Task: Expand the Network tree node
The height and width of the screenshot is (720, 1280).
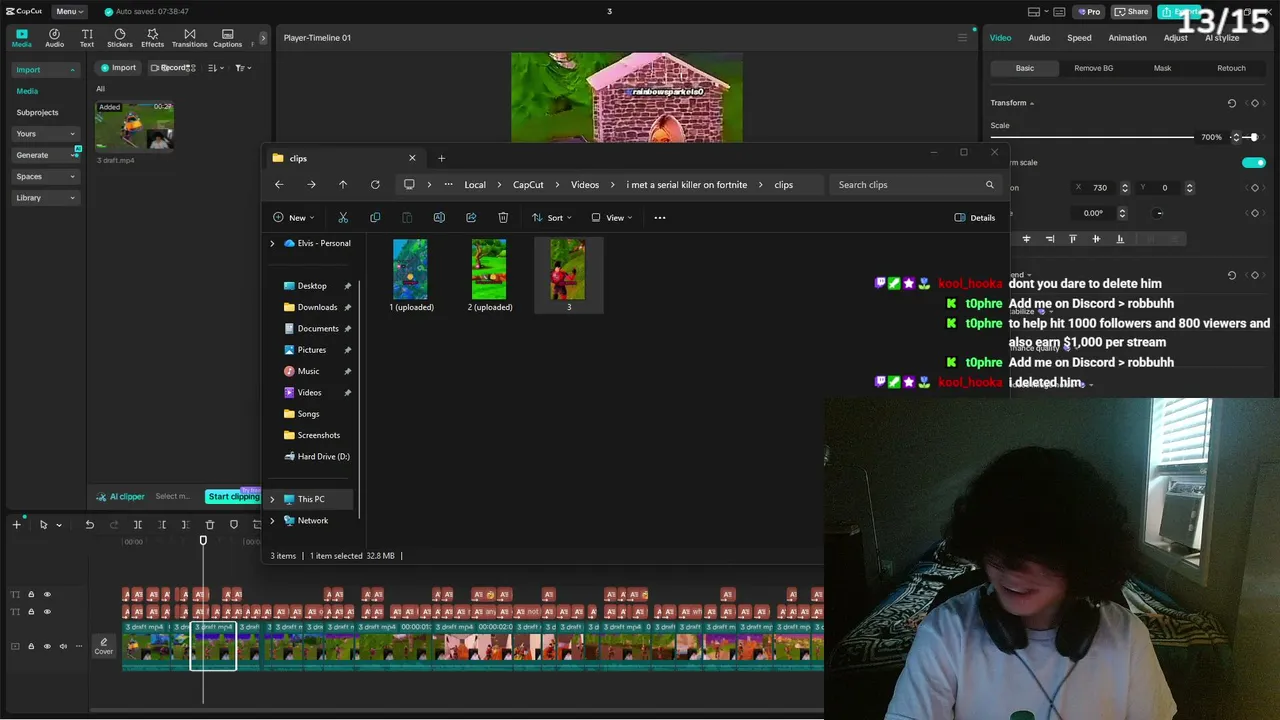Action: [x=272, y=521]
